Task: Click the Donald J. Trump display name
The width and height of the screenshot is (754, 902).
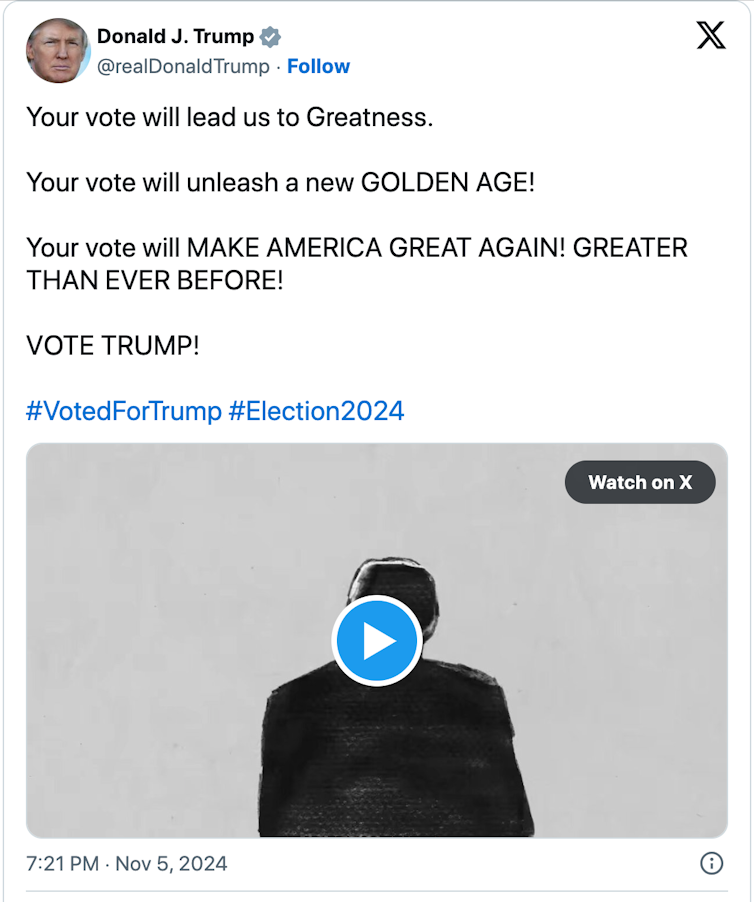Action: pyautogui.click(x=175, y=38)
